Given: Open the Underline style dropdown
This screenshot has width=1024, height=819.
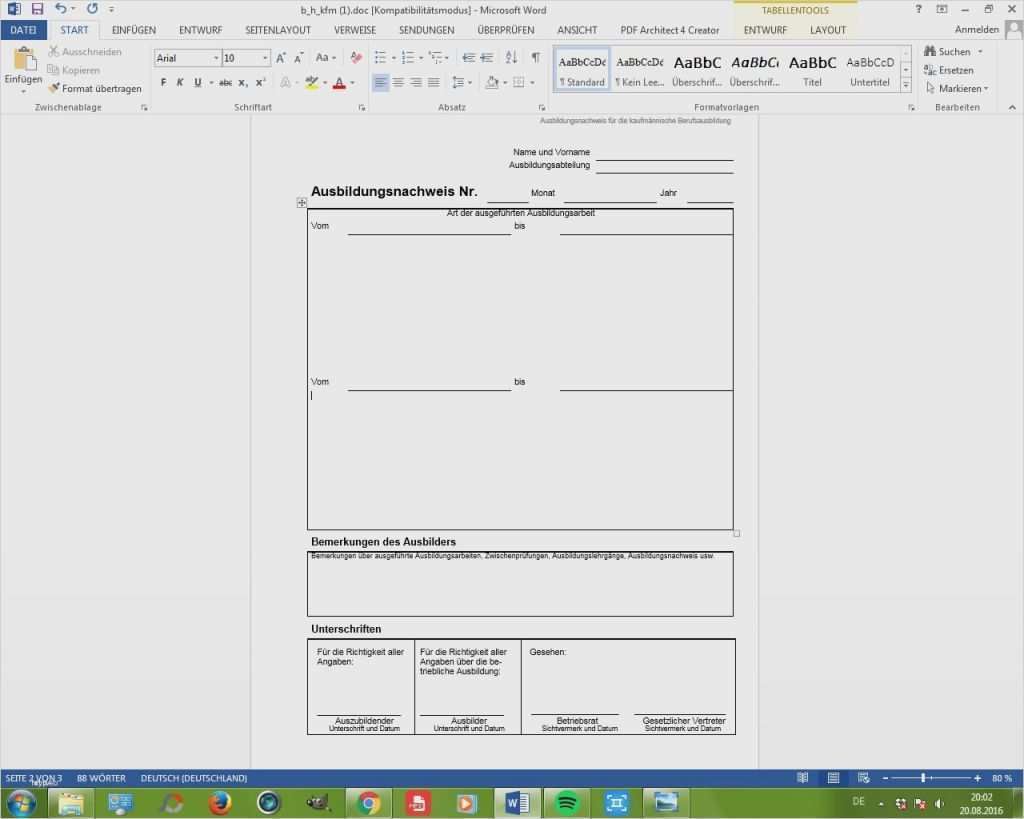Looking at the screenshot, I should 210,81.
